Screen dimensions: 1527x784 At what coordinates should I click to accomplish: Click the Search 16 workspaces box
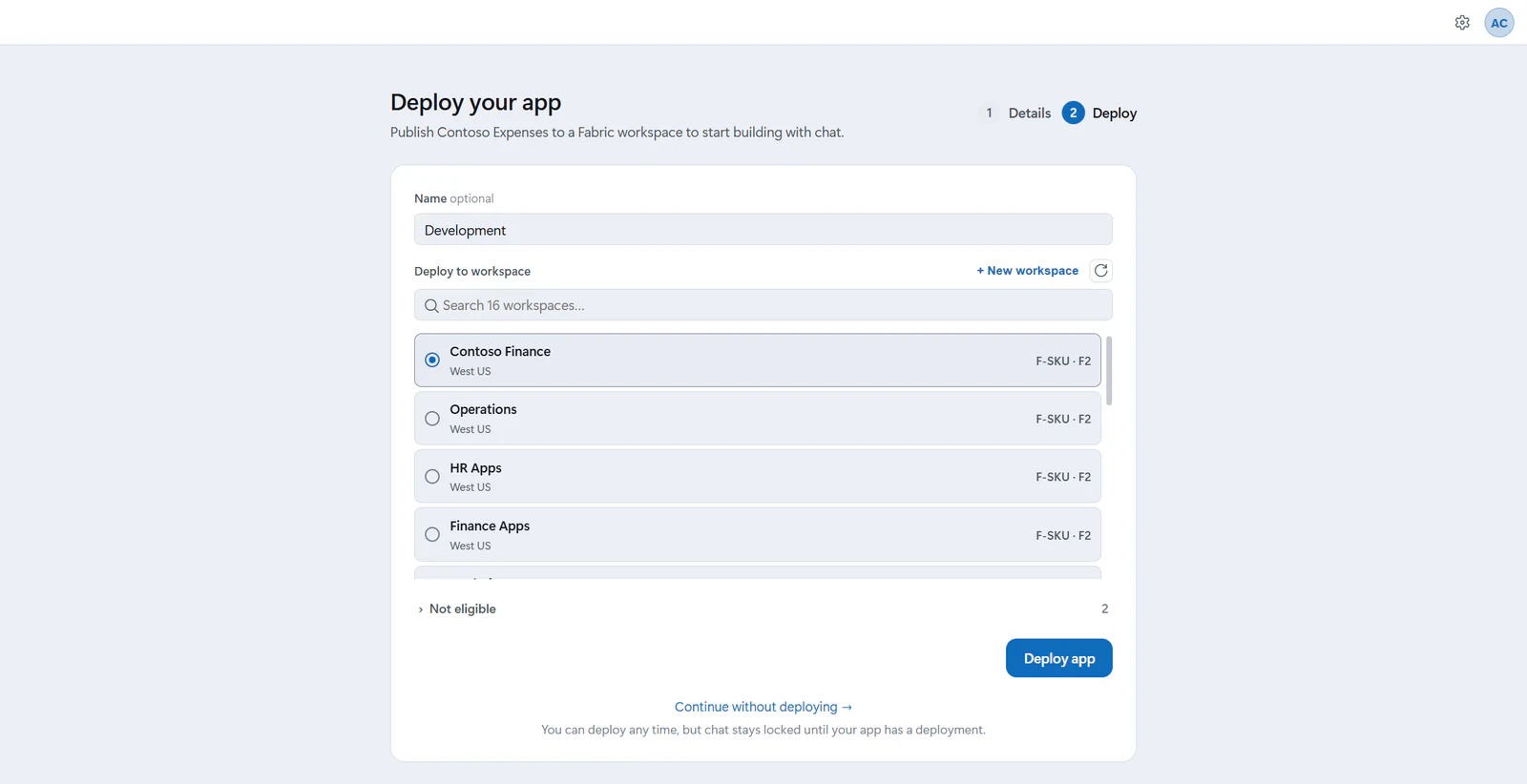[763, 305]
